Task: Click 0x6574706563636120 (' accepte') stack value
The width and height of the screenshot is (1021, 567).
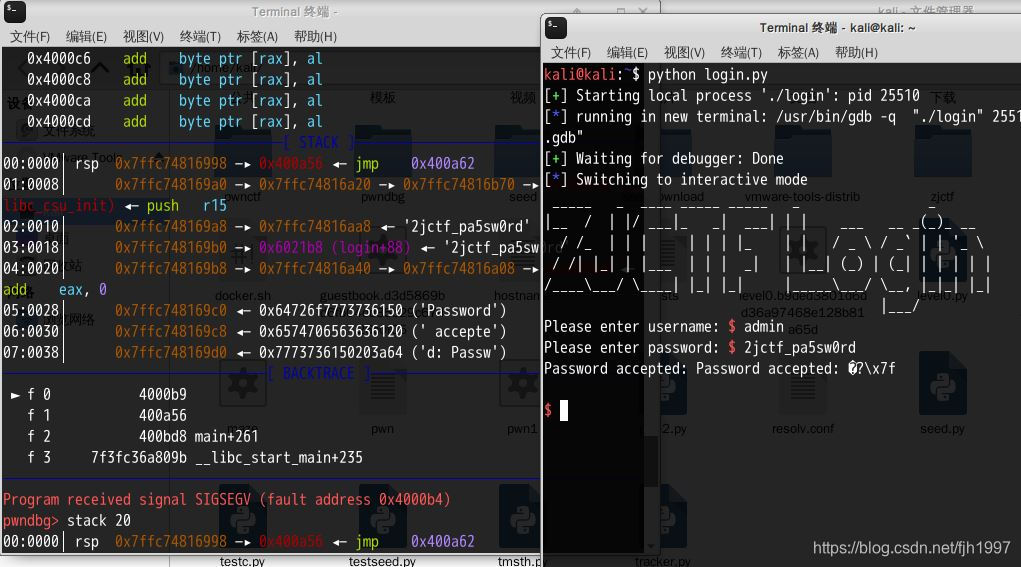Action: coord(382,331)
